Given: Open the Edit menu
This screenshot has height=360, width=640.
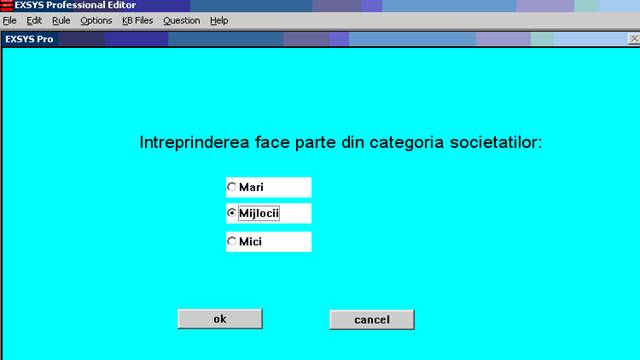Looking at the screenshot, I should (x=34, y=20).
